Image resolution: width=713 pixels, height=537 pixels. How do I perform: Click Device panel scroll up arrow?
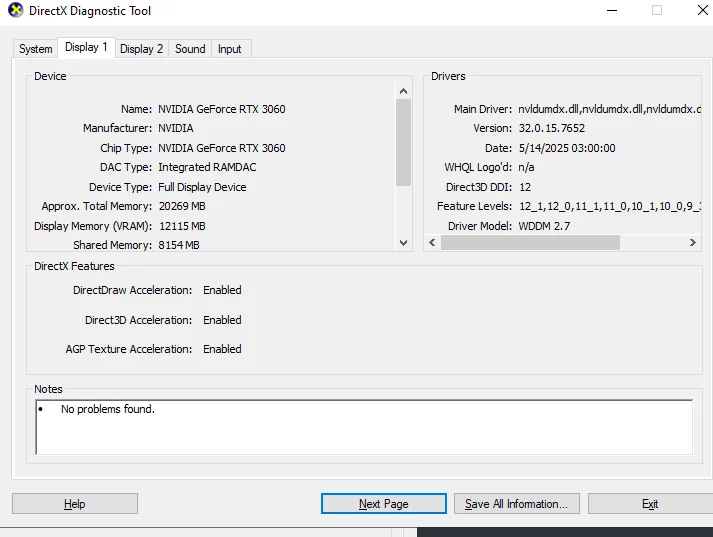[403, 91]
